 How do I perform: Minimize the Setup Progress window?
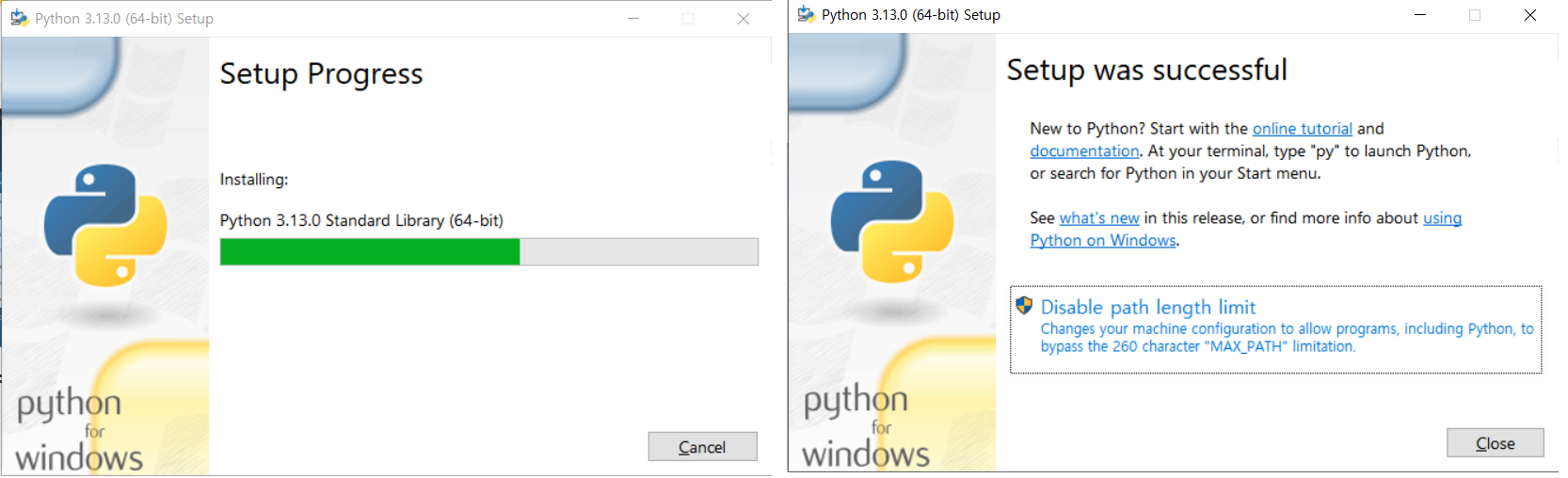633,19
